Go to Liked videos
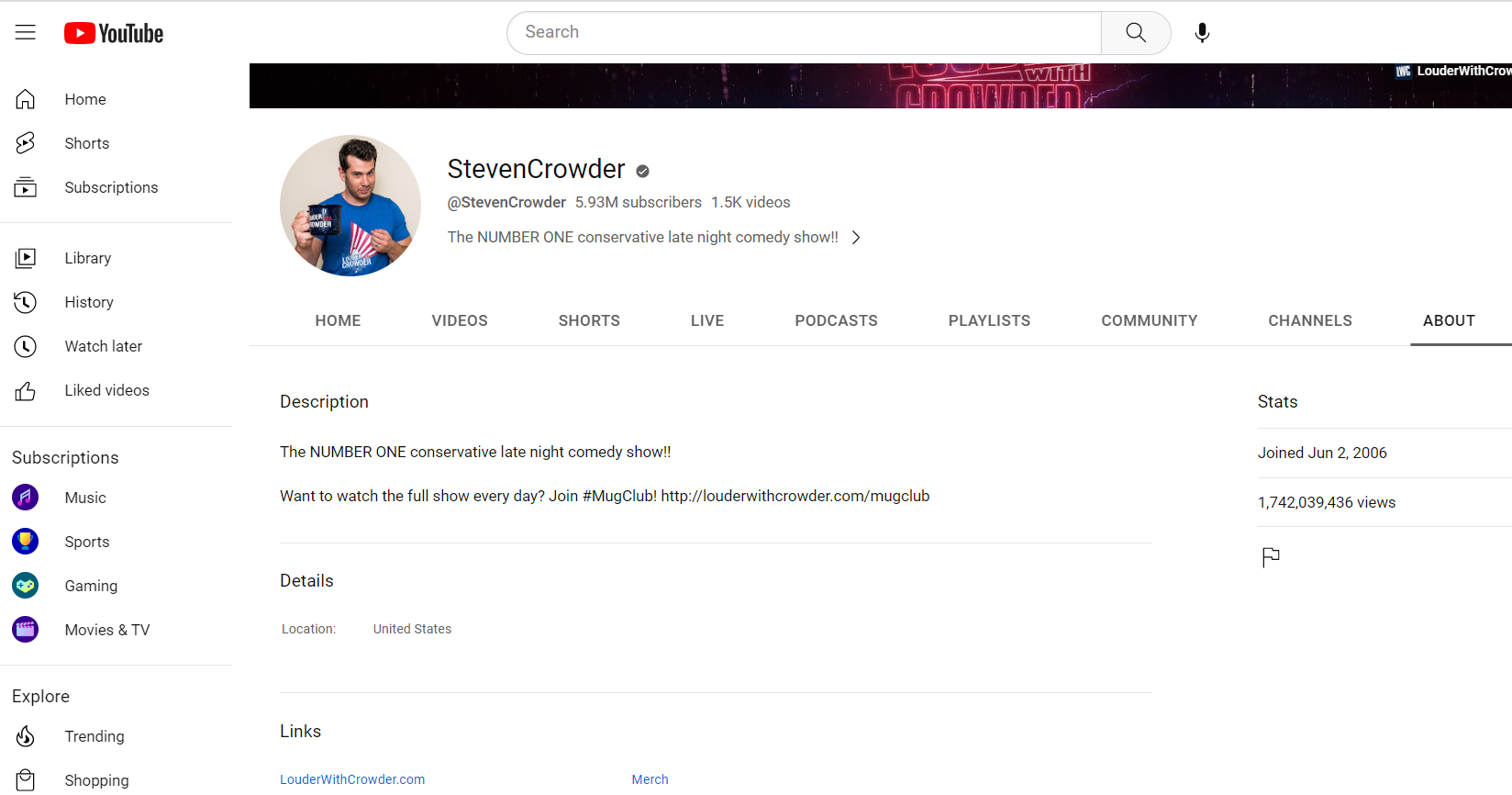 tap(106, 390)
